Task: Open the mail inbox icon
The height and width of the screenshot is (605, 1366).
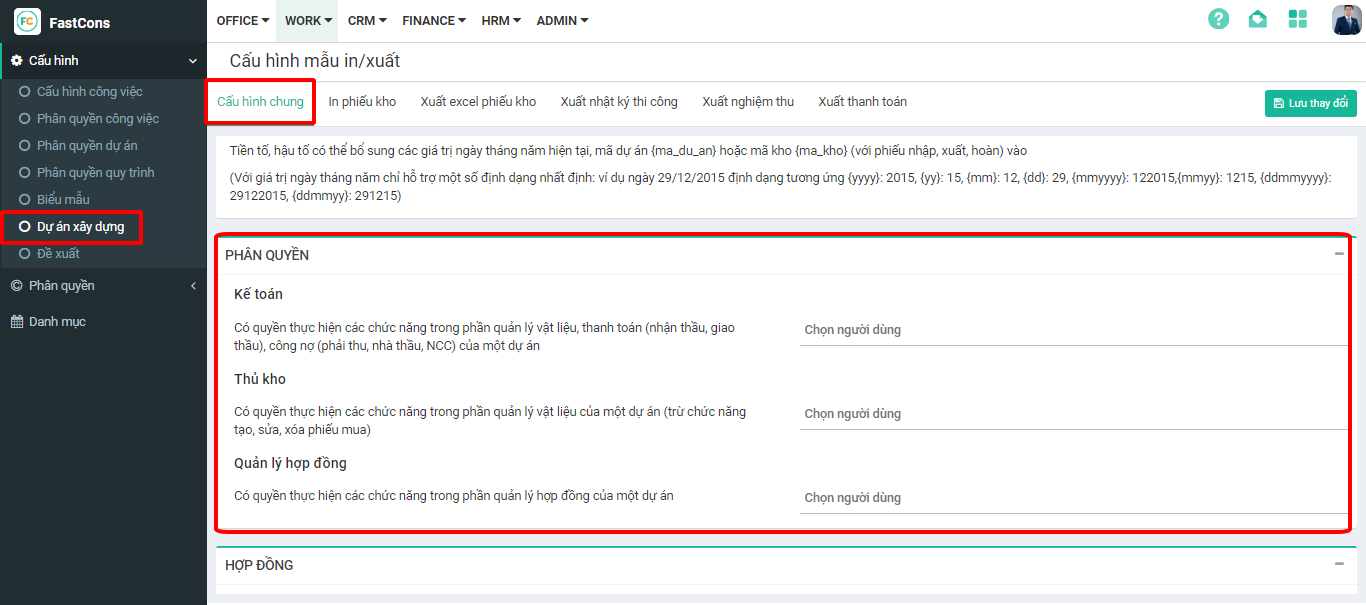Action: (1258, 19)
